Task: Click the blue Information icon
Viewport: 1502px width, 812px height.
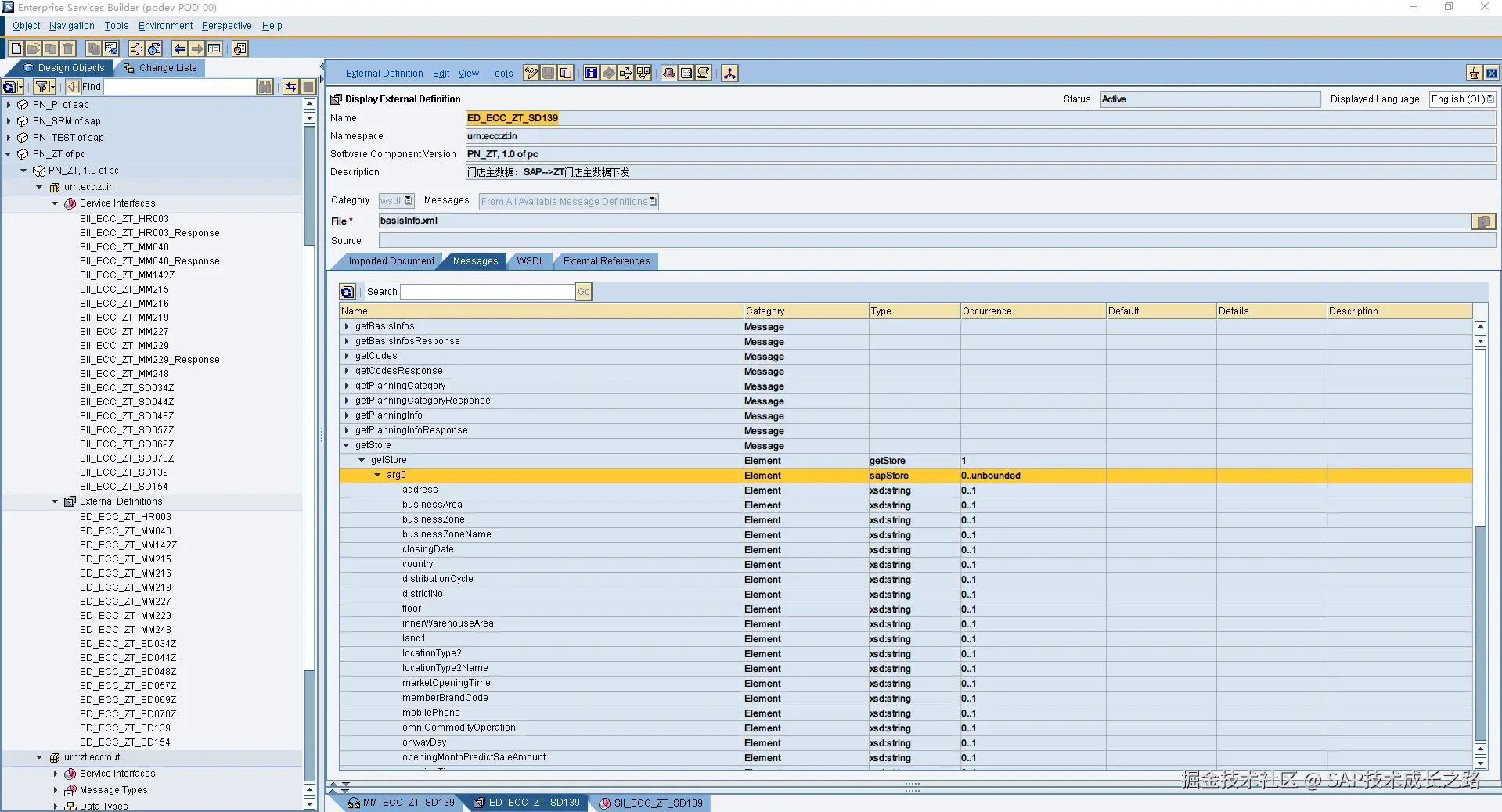Action: pyautogui.click(x=592, y=73)
